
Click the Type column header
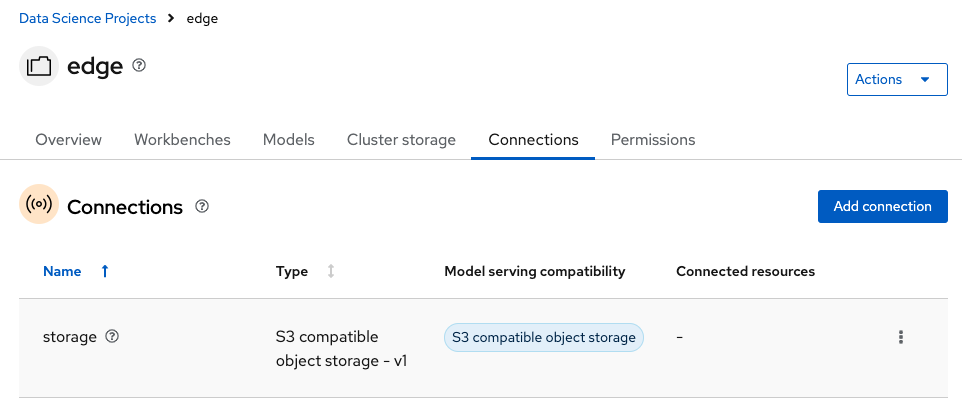(x=292, y=271)
